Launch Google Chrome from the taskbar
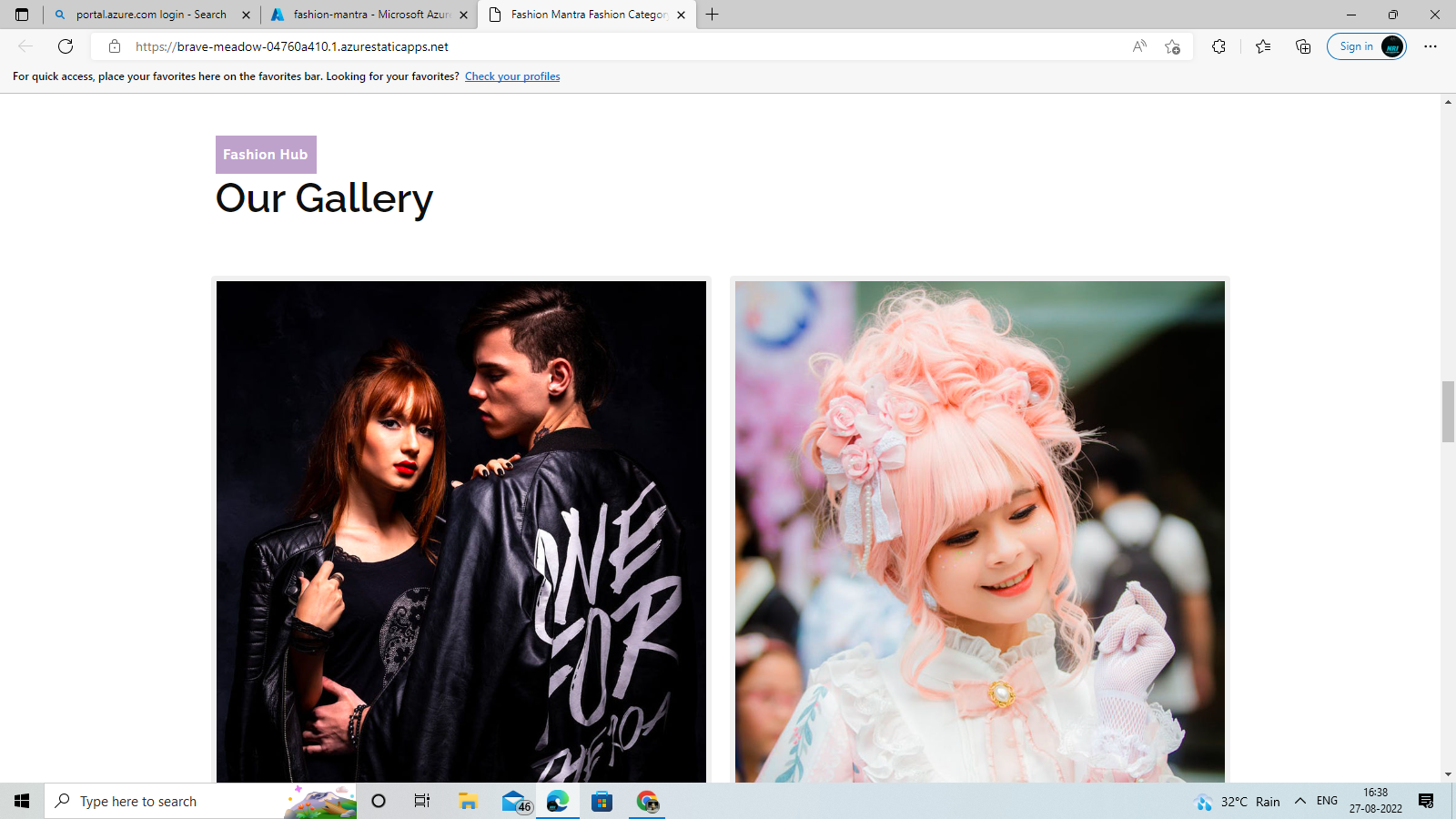The width and height of the screenshot is (1456, 819). [647, 801]
